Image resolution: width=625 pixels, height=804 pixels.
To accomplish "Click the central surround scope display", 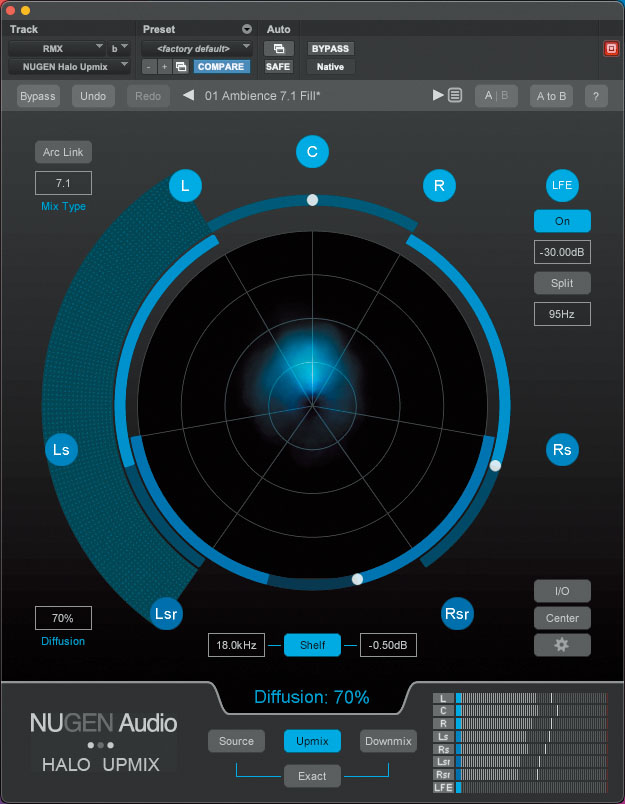I will click(312, 405).
